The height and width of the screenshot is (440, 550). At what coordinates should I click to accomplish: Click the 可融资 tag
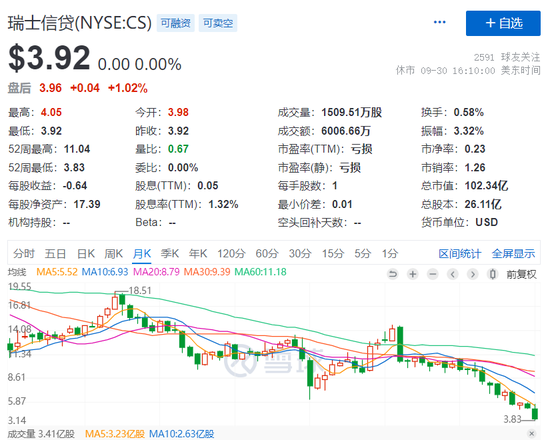pos(175,23)
